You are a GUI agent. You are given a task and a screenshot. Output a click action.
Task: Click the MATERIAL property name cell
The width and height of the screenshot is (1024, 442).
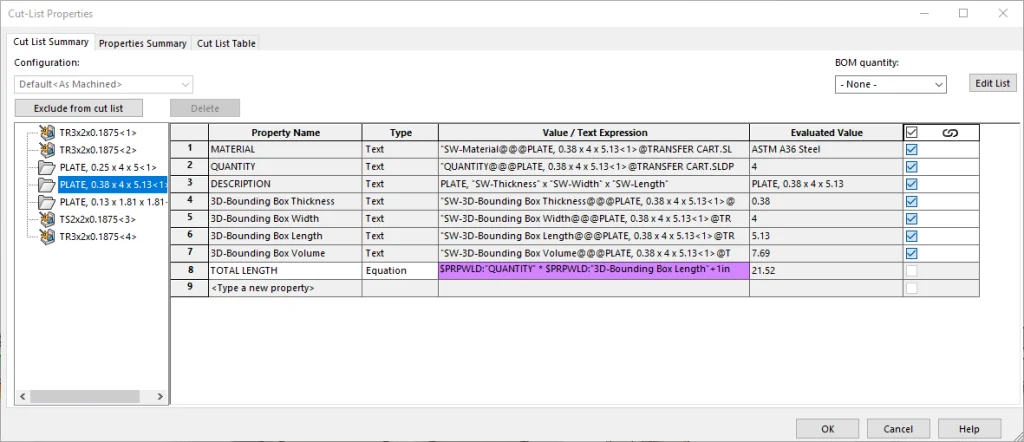pos(285,150)
